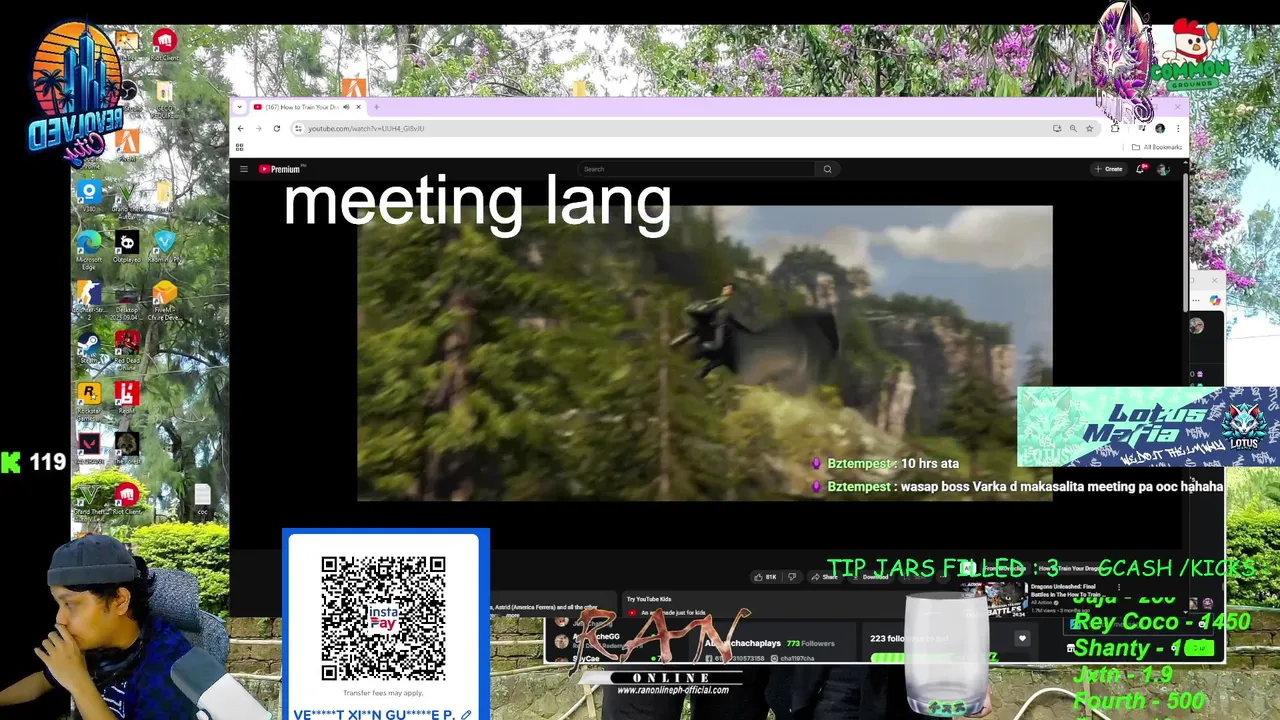1280x720 pixels.
Task: Reload the YouTube page
Action: coord(276,128)
